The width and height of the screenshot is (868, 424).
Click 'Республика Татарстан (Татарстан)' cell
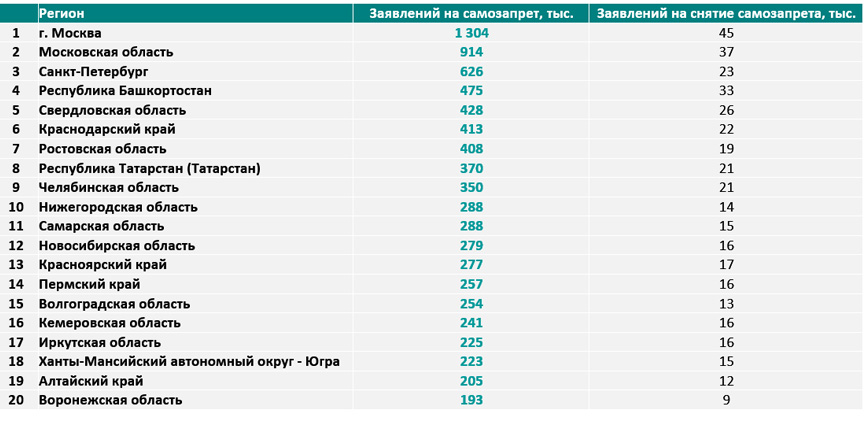[x=149, y=168]
